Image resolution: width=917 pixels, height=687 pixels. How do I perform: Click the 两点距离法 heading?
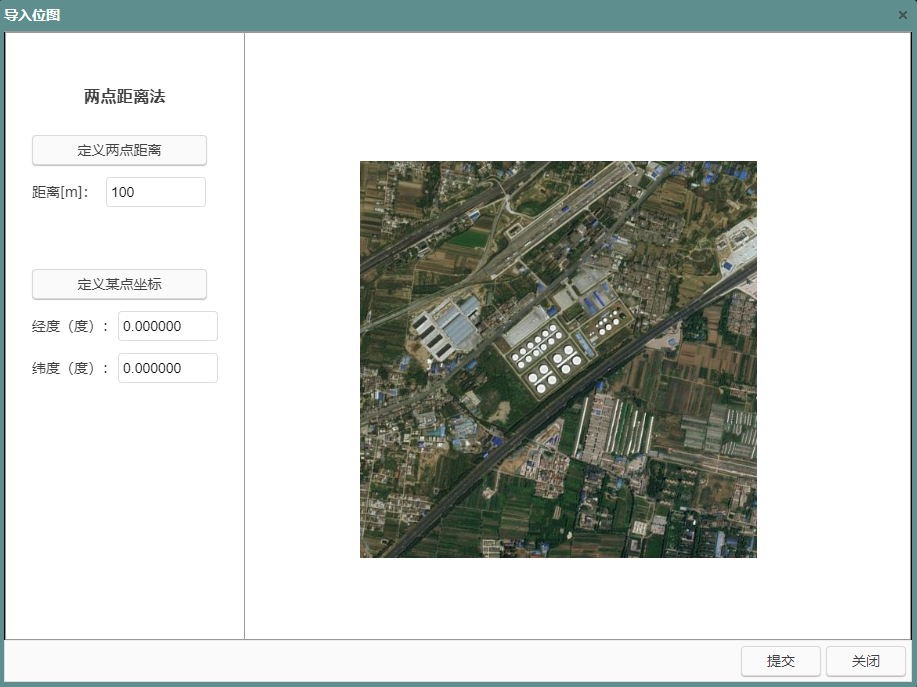coord(124,97)
